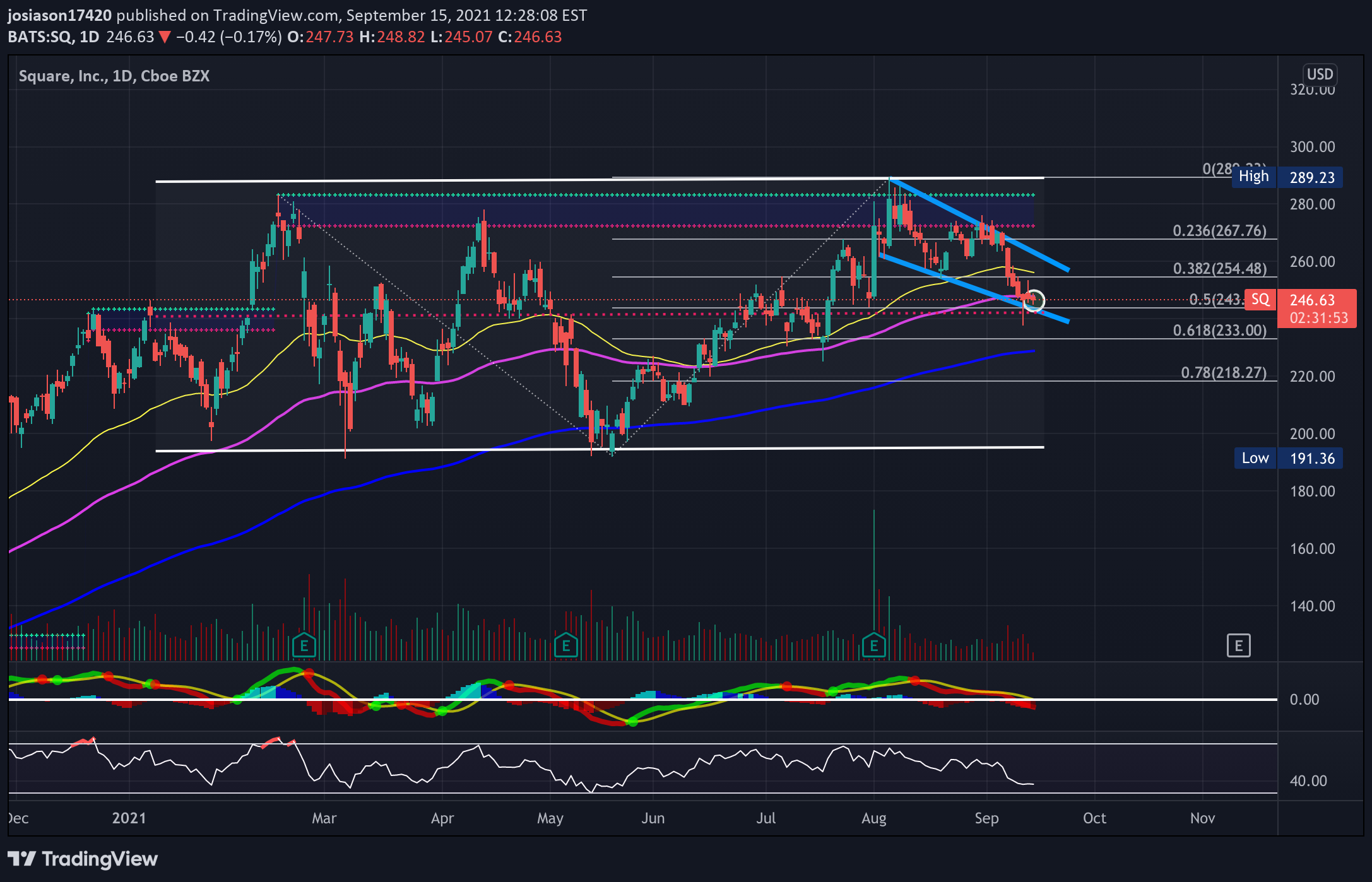
Task: Click the 2021 date axis label
Action: point(129,818)
